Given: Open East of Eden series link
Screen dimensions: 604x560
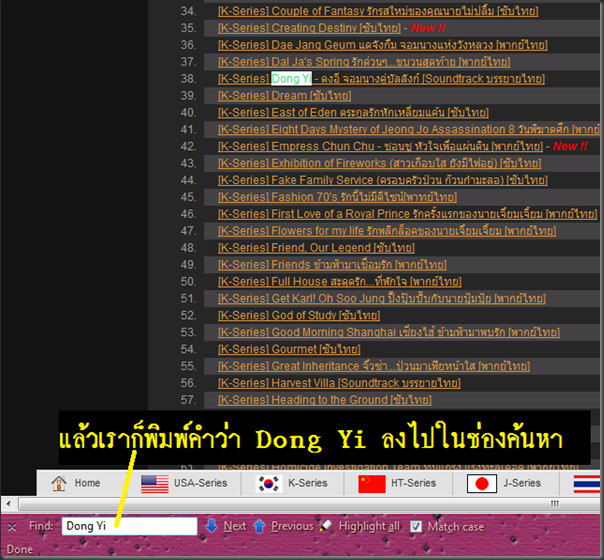Looking at the screenshot, I should click(x=353, y=113).
